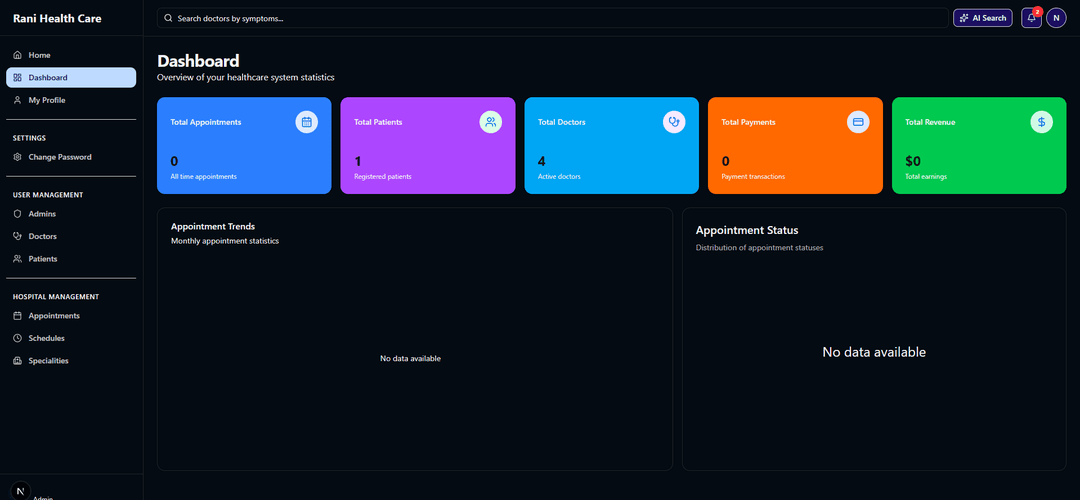
Task: Open Home from the sidebar
Action: (39, 55)
